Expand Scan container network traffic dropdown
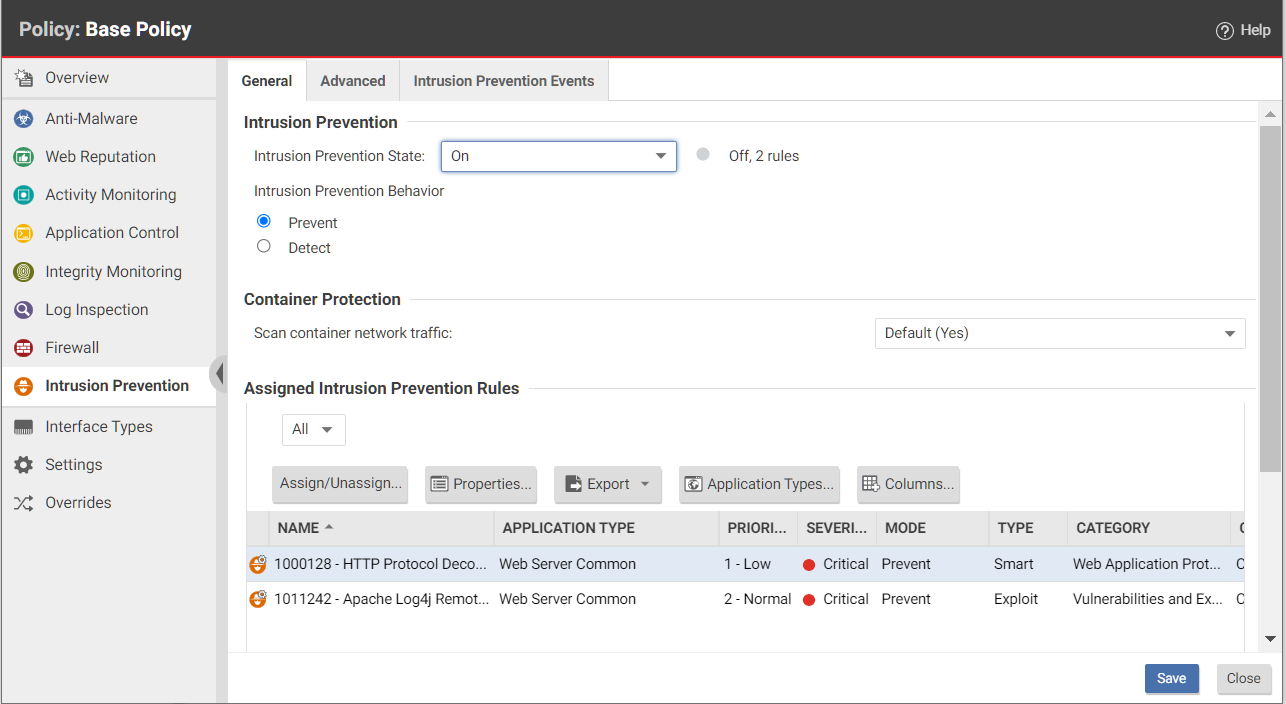The image size is (1286, 704). [x=1059, y=333]
